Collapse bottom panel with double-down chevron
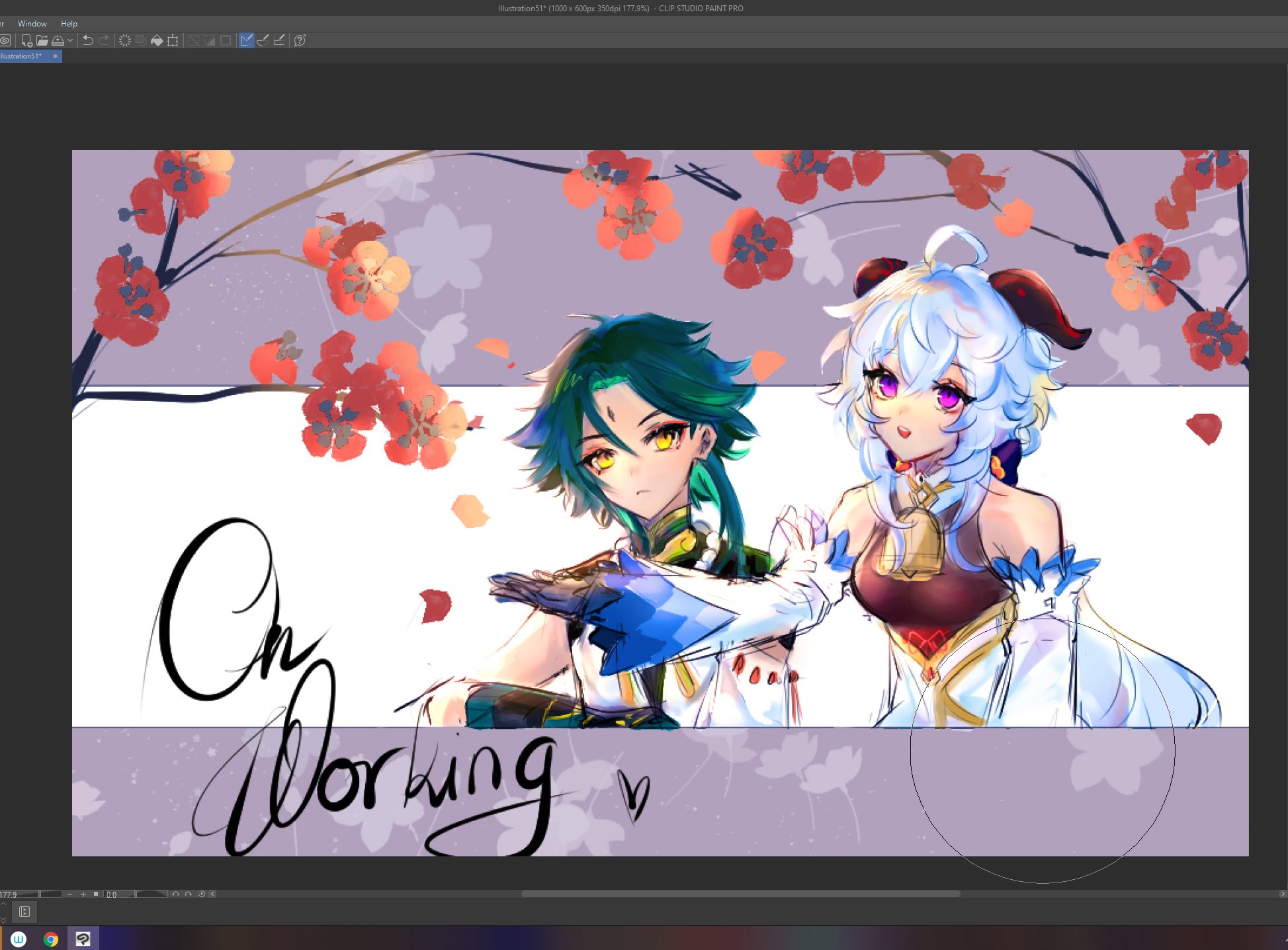Screen dimensions: 1288x950 (3, 919)
